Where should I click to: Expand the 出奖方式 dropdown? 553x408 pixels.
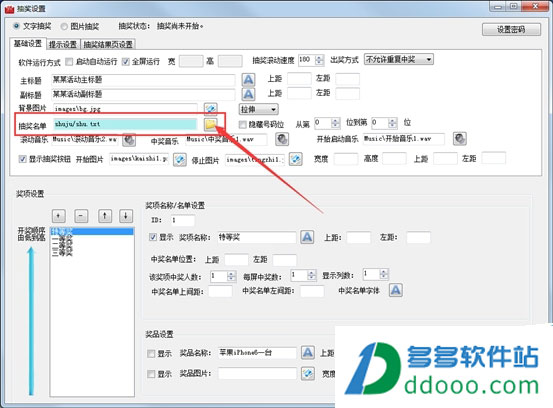[x=429, y=60]
